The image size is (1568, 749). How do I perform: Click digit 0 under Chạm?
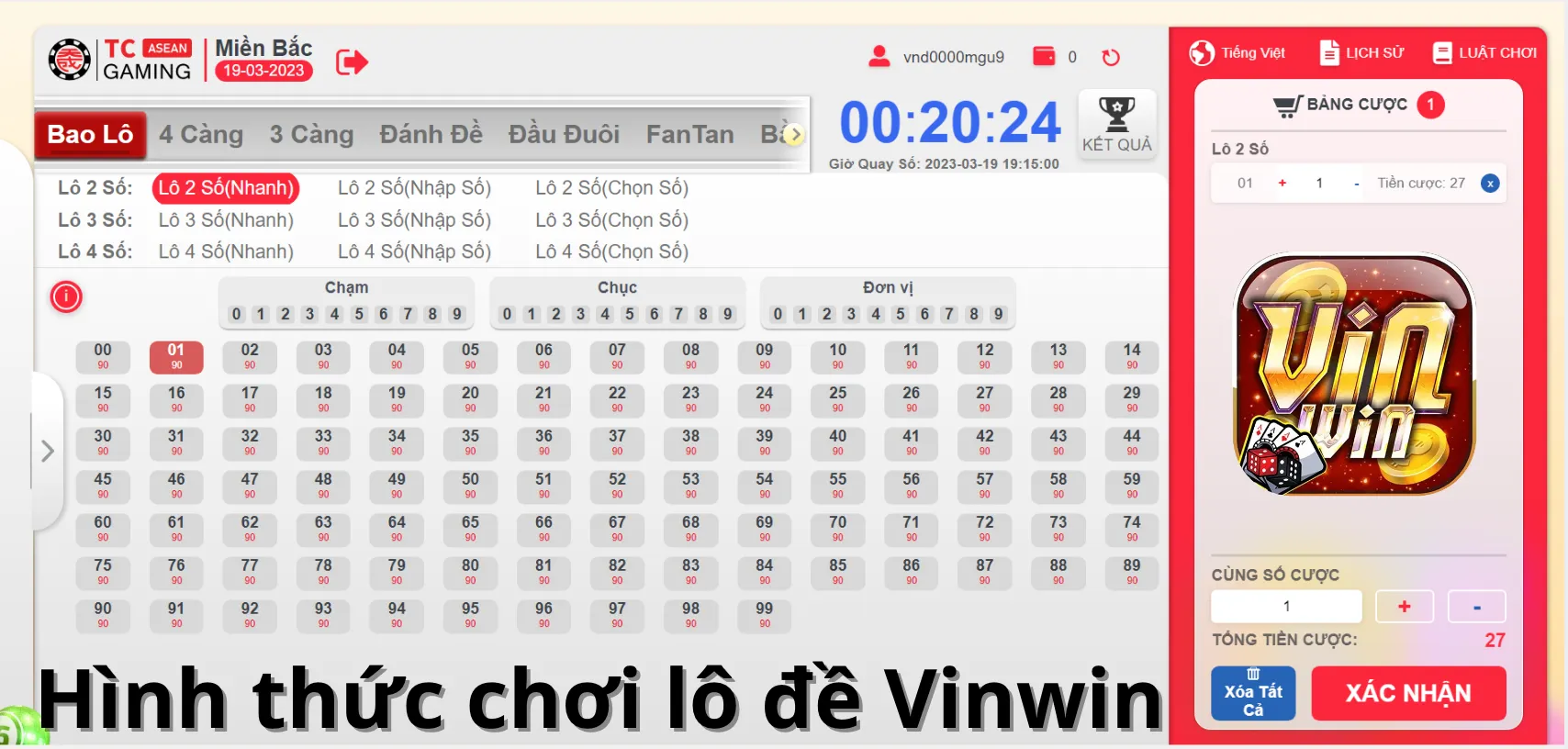tap(237, 314)
